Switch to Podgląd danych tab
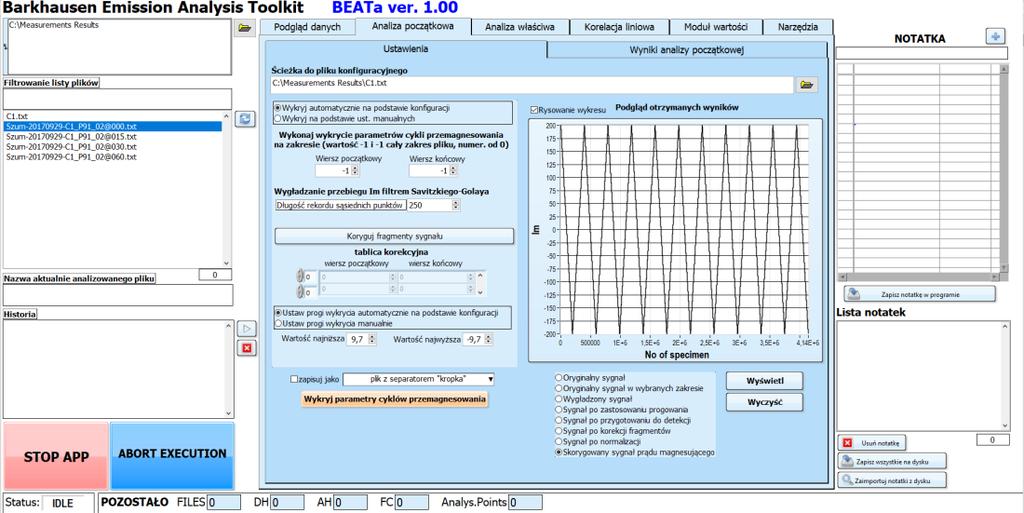The height and width of the screenshot is (513, 1024). coord(308,27)
